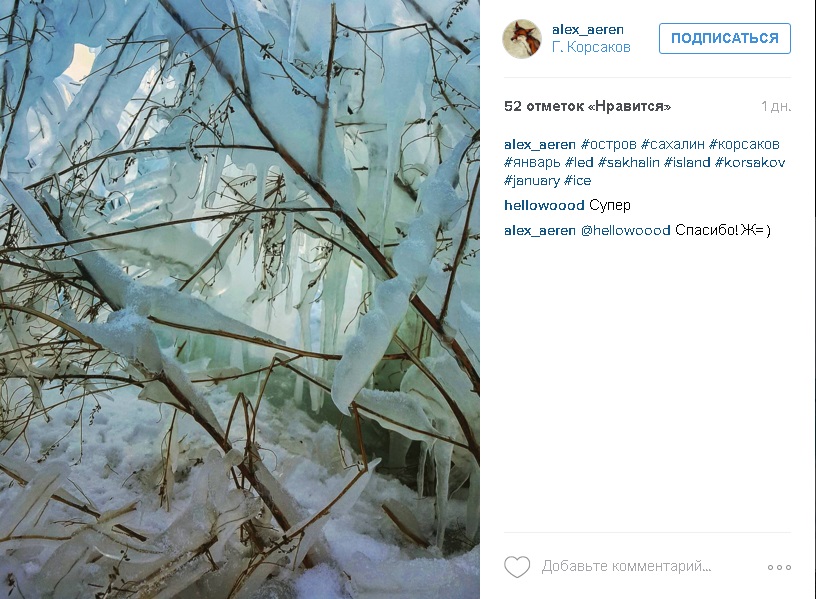The image size is (816, 599).
Task: Open the three-dots more options menu
Action: (x=779, y=567)
